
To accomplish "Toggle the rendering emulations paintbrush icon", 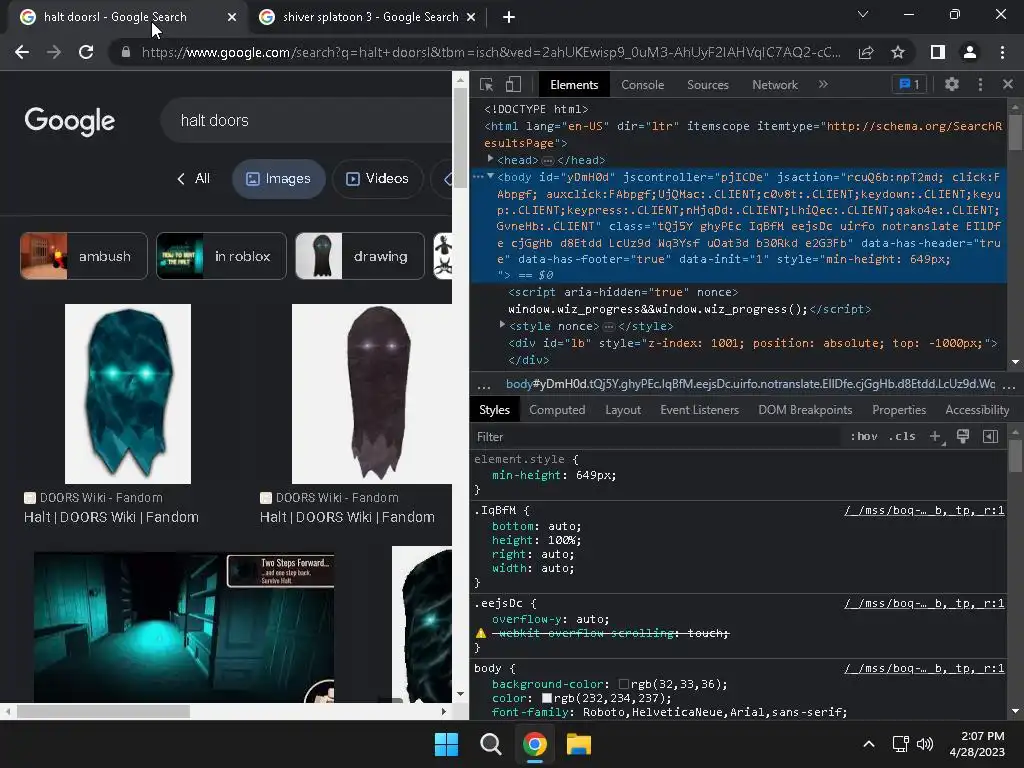I will pyautogui.click(x=963, y=436).
